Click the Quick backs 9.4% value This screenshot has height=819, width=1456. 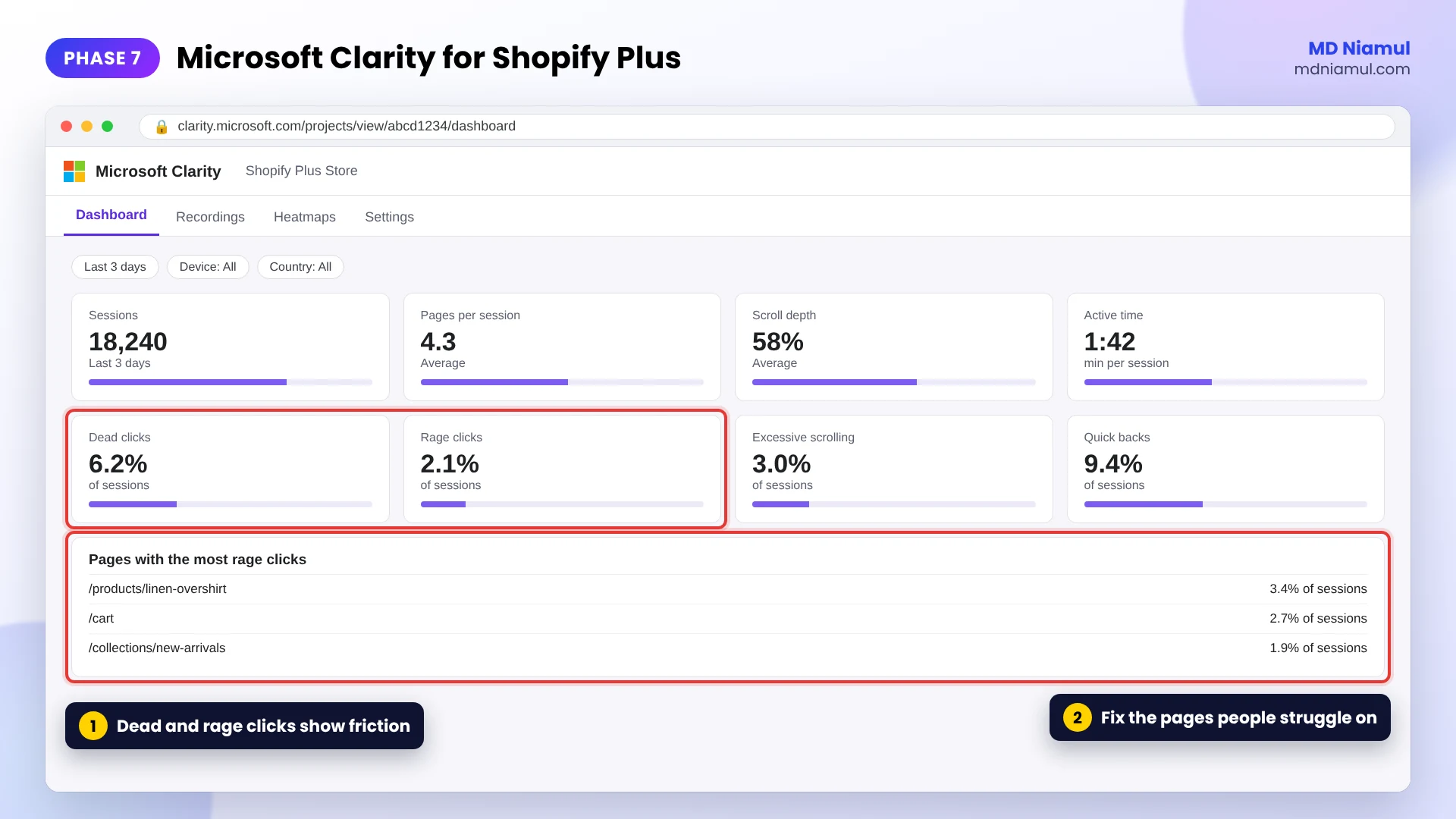click(x=1113, y=464)
